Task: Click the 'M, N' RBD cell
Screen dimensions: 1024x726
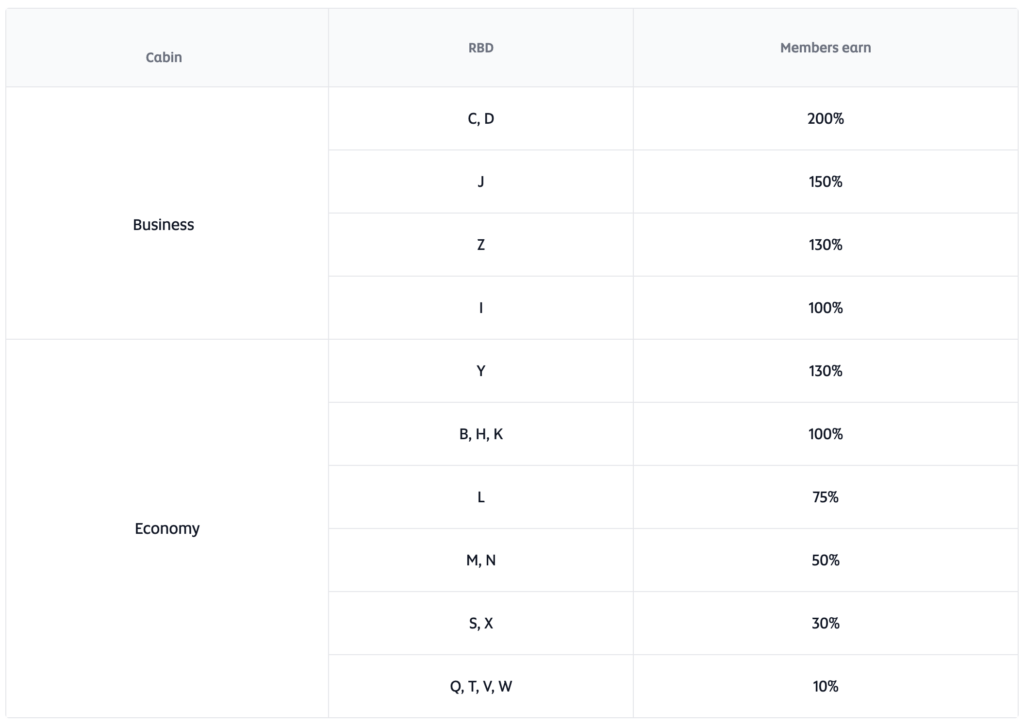Action: click(x=481, y=560)
